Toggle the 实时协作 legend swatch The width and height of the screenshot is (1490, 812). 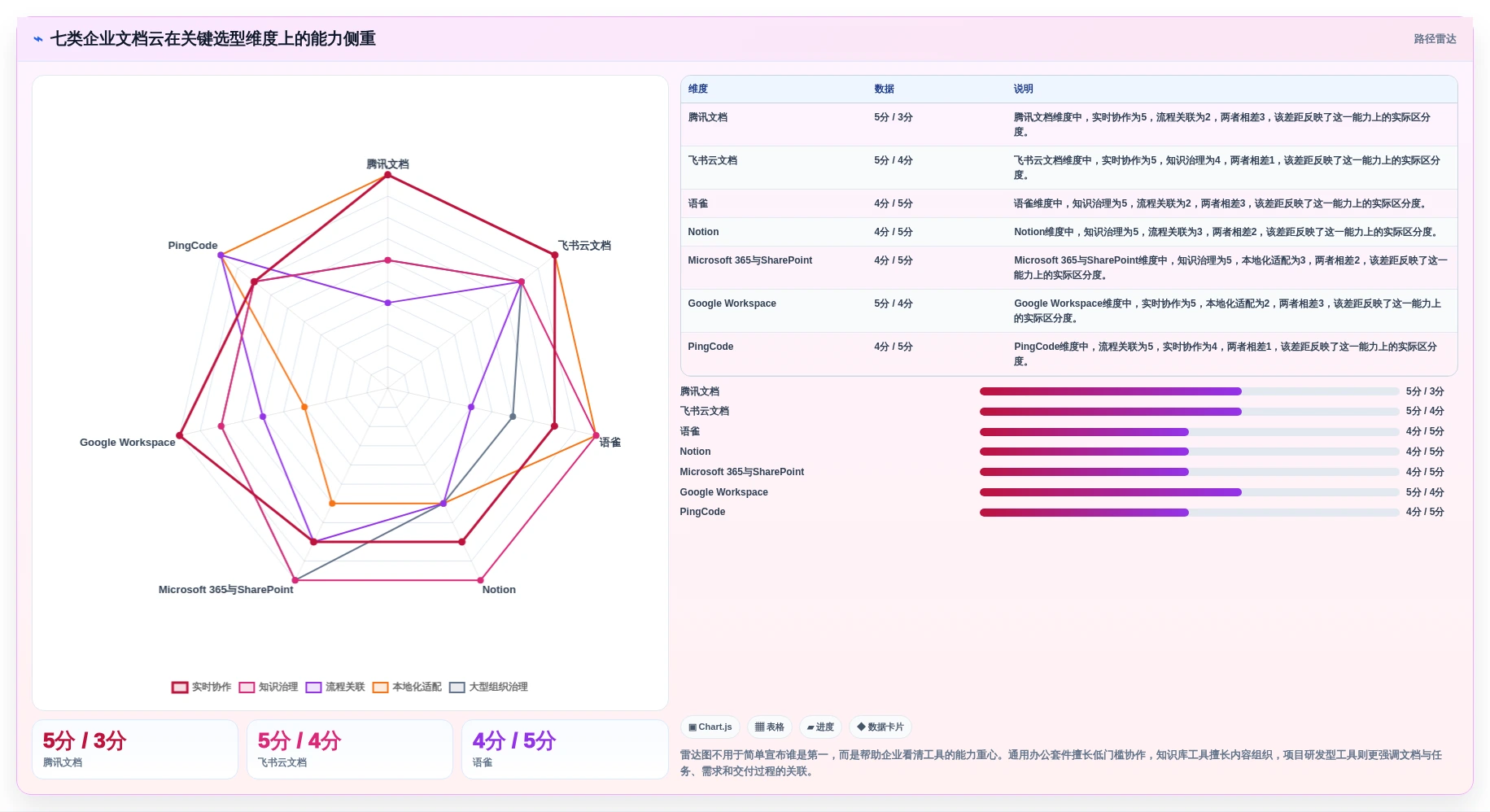tap(180, 688)
